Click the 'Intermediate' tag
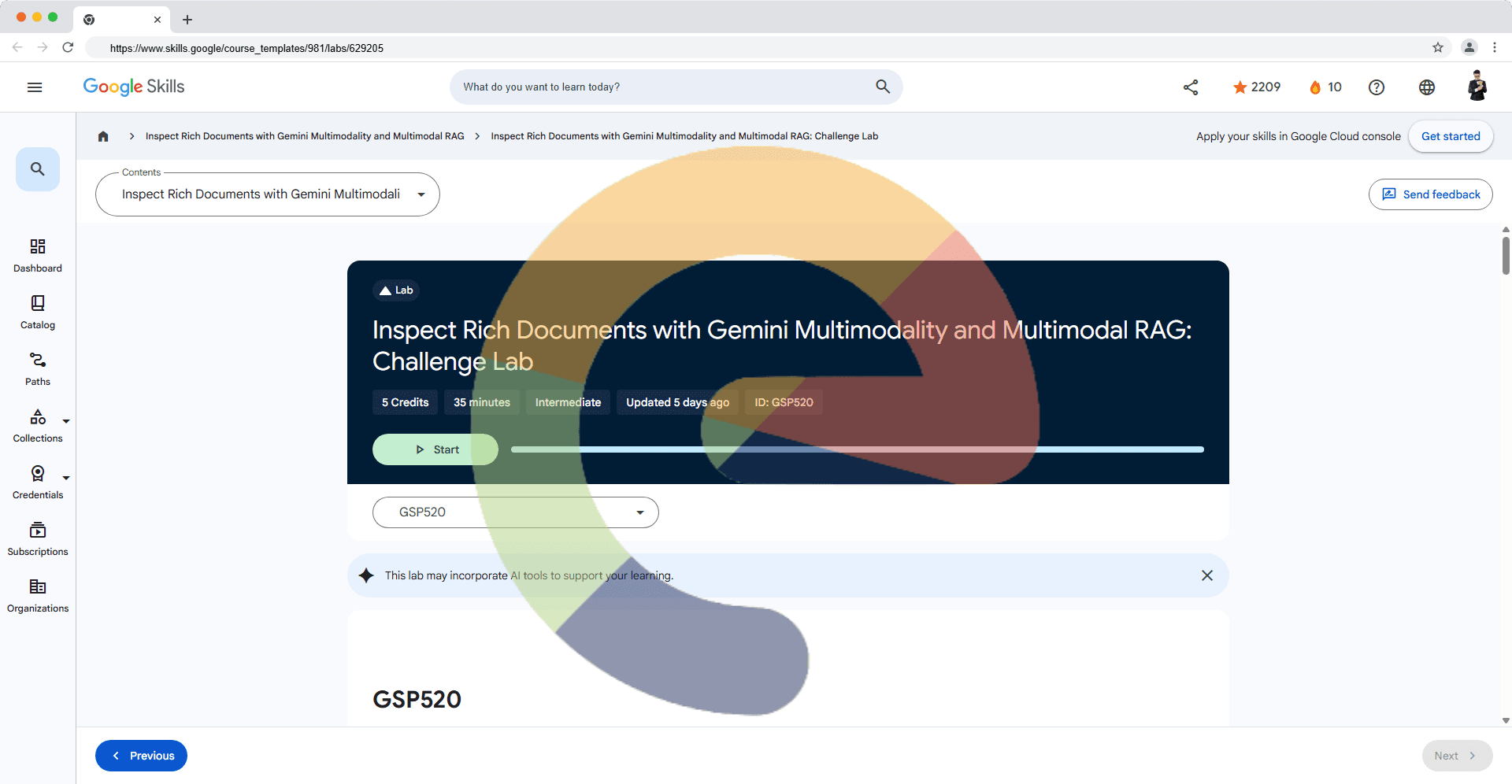The width and height of the screenshot is (1512, 784). tap(568, 402)
